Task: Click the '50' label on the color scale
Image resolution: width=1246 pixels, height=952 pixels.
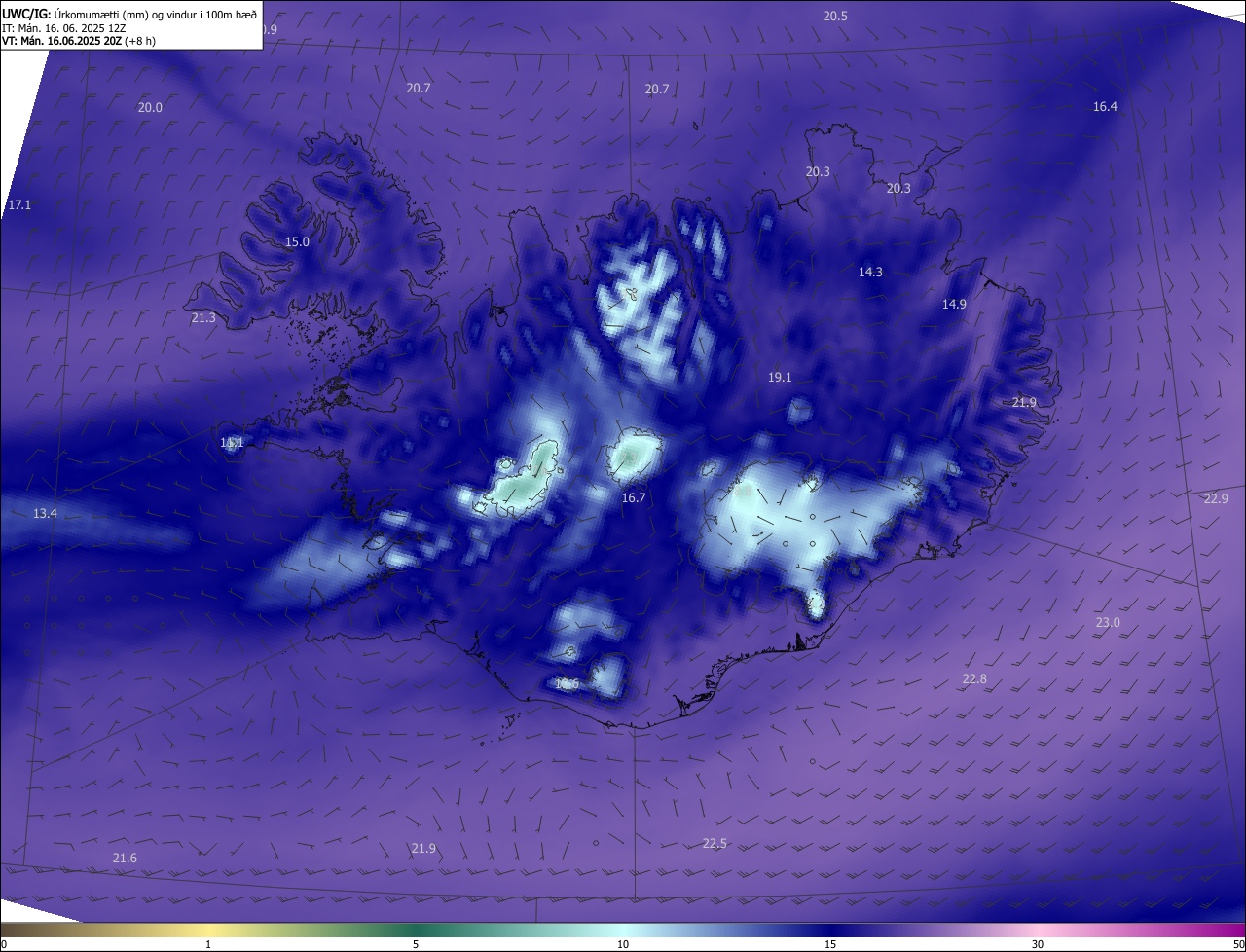Action: click(1237, 944)
